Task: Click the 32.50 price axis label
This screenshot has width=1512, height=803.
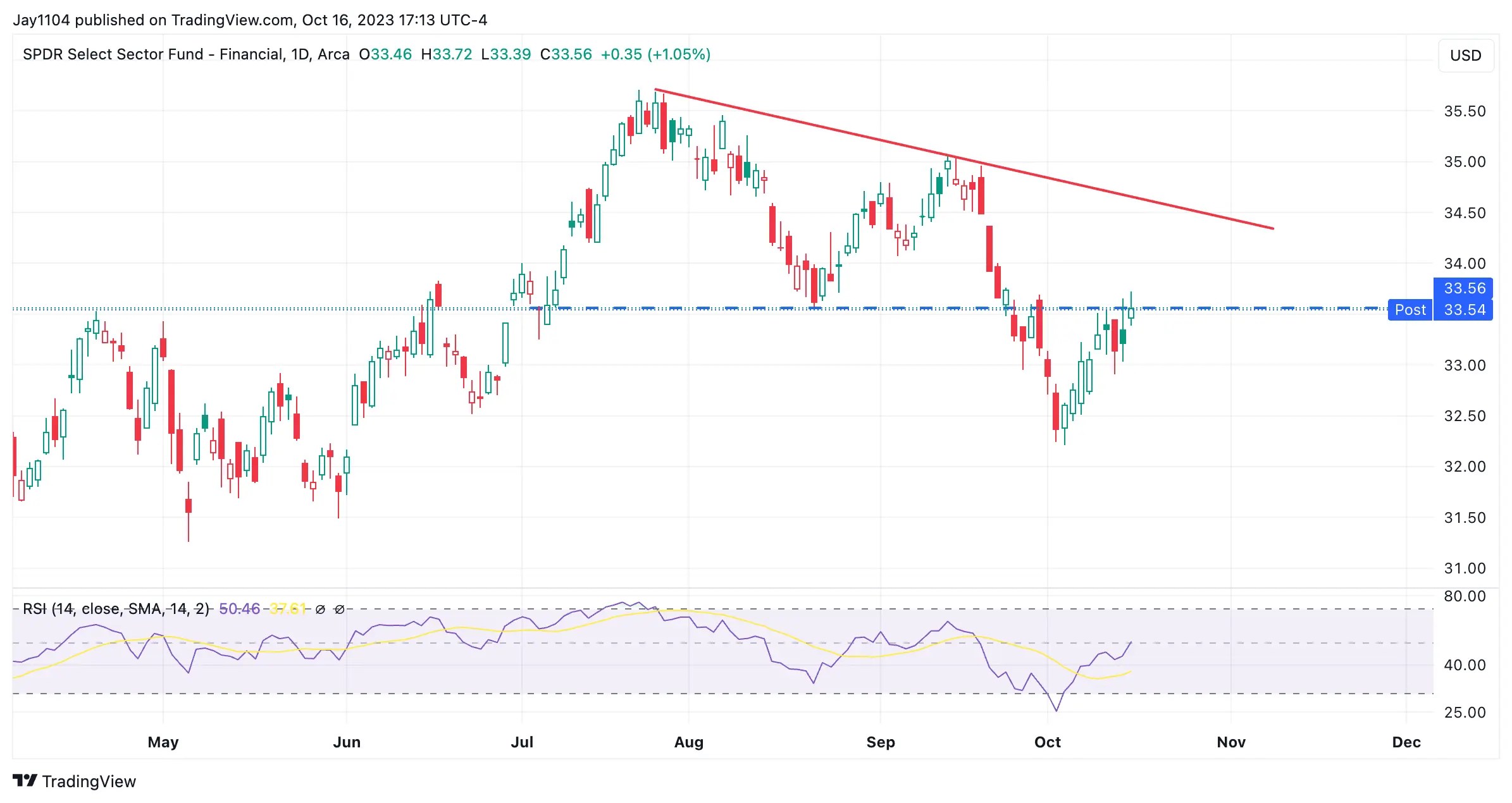Action: point(1465,416)
